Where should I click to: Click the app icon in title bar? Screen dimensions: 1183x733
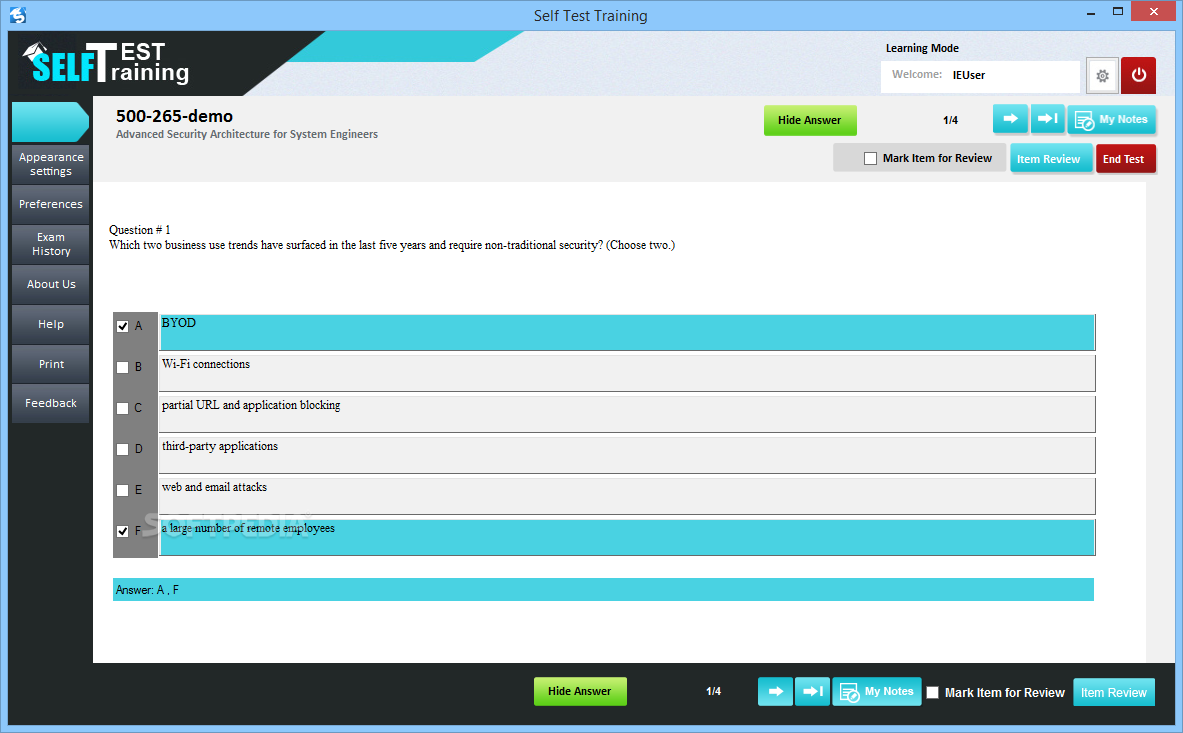coord(18,14)
